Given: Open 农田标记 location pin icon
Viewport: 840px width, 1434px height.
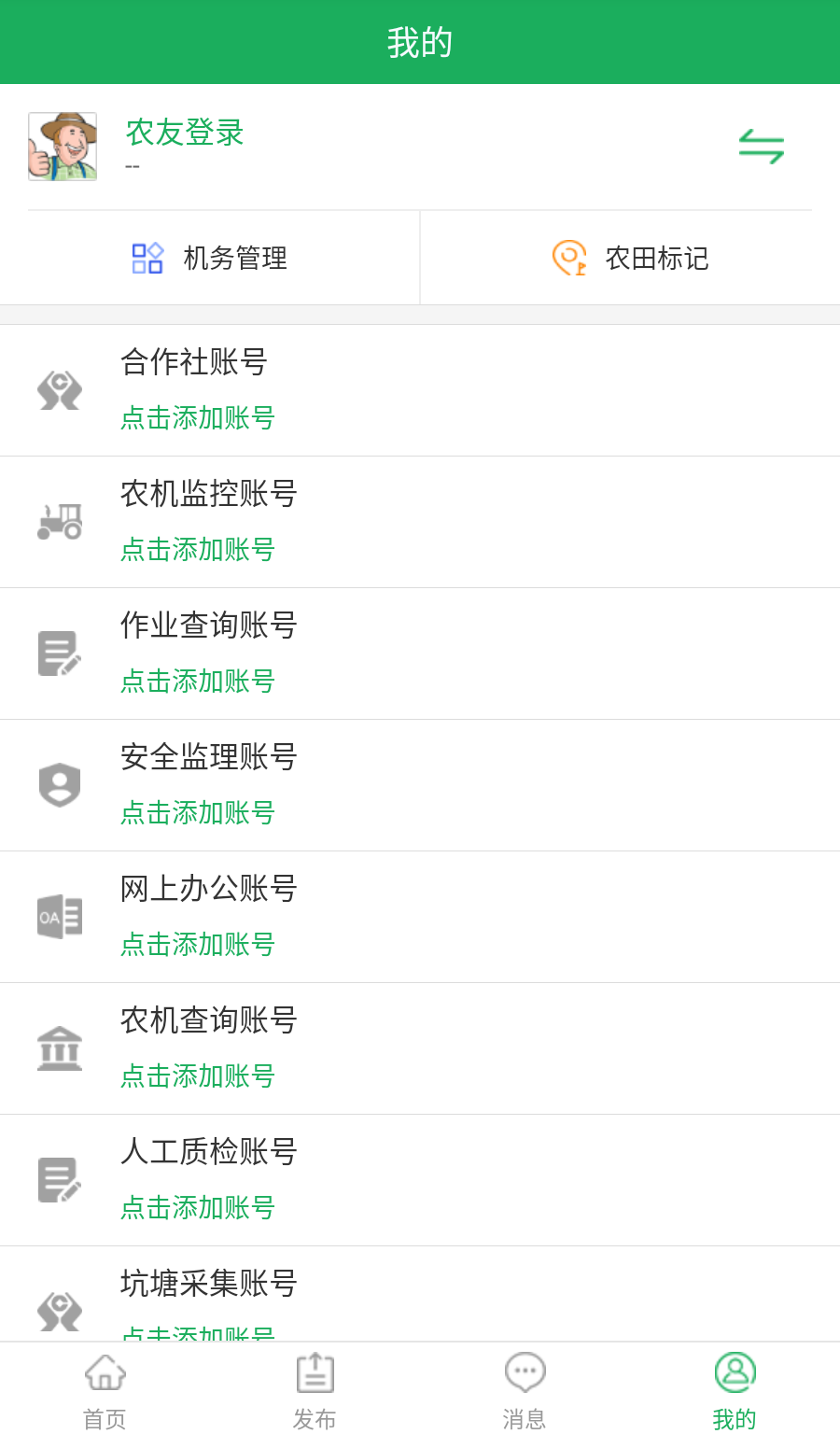Looking at the screenshot, I should pyautogui.click(x=568, y=258).
